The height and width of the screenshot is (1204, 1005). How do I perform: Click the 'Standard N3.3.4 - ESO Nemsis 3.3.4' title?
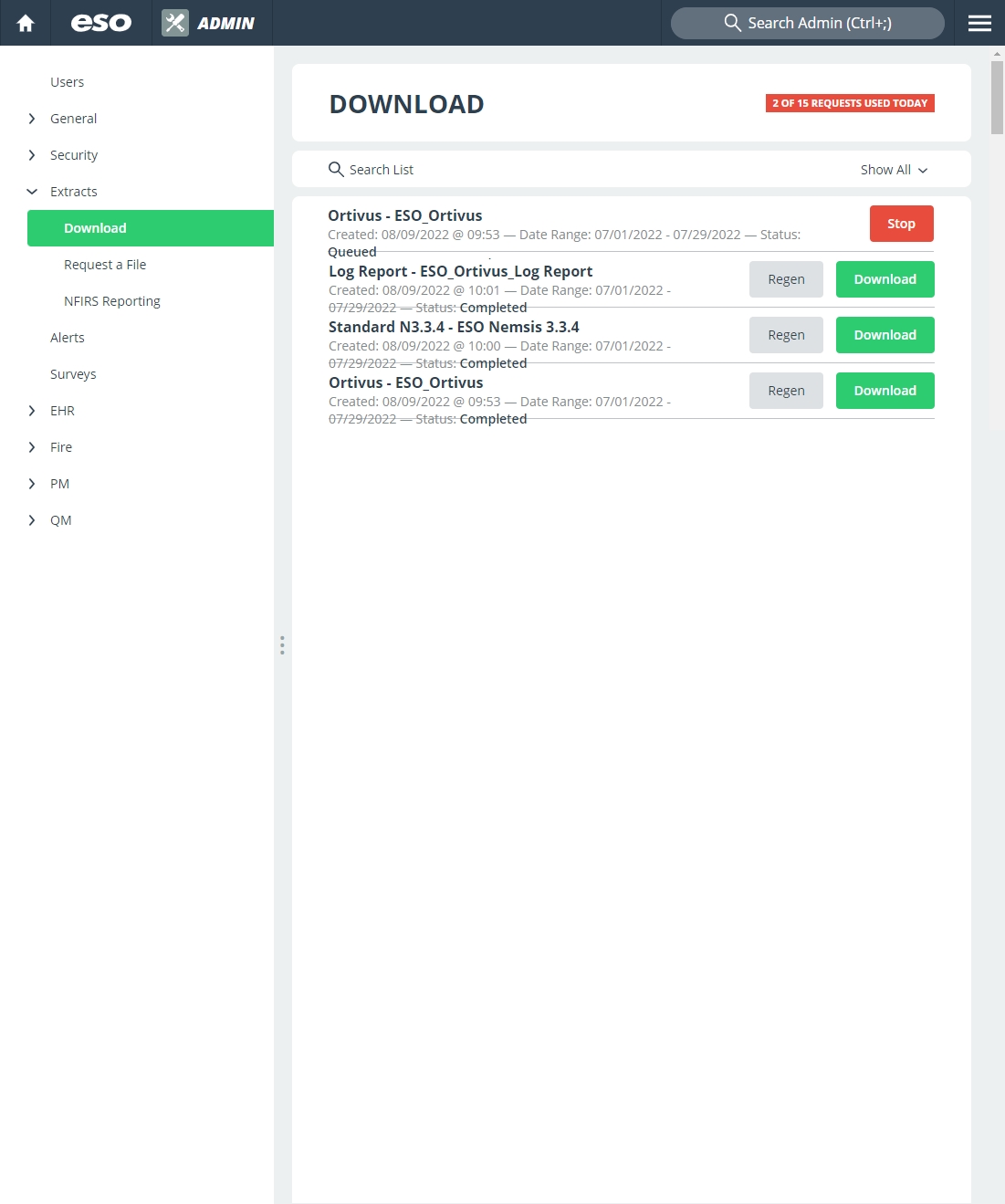454,327
